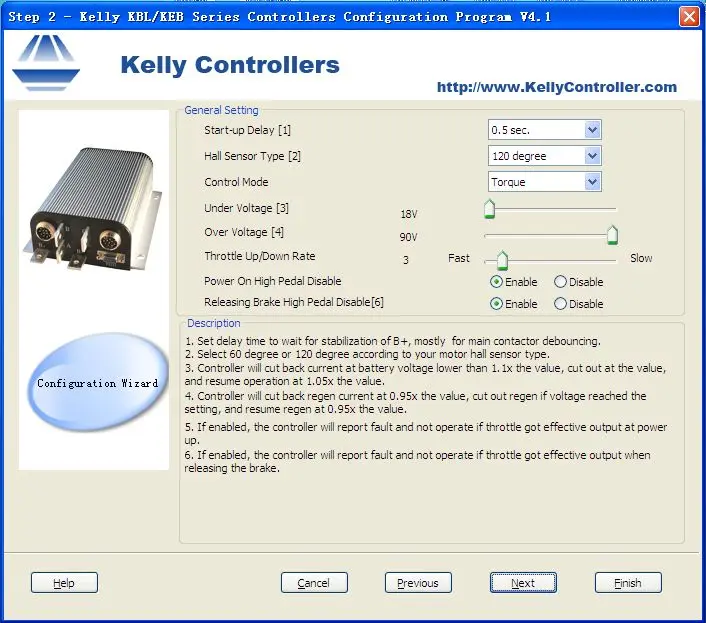Viewport: 706px width, 623px height.
Task: Click the General Setting group title
Action: [x=222, y=110]
